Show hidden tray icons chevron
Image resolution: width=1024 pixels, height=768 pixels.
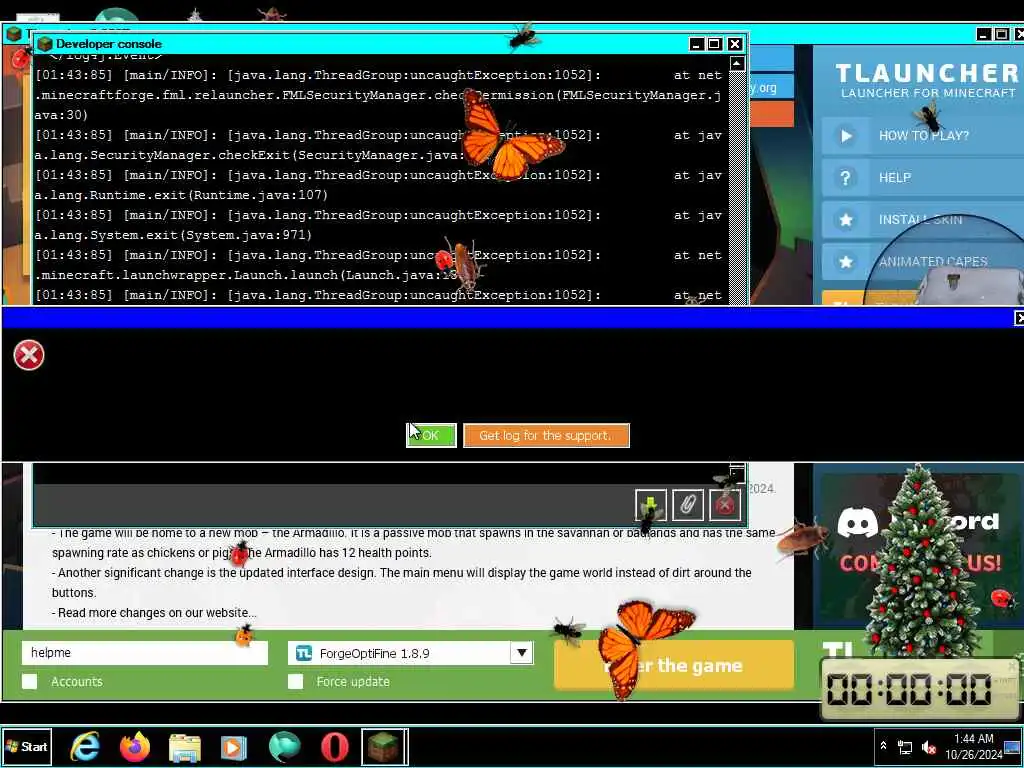coord(884,745)
